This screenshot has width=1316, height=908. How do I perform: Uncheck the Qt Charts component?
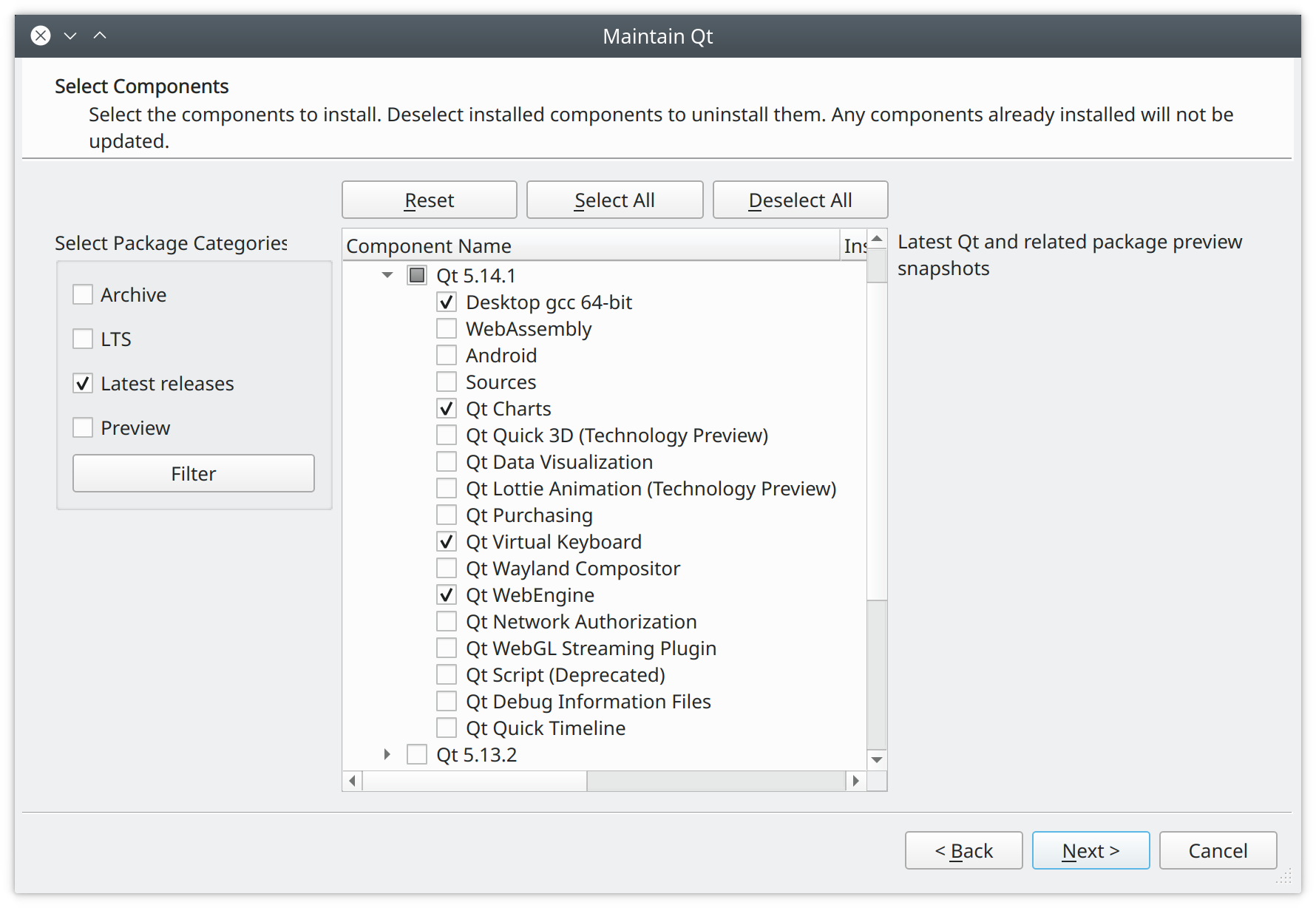[x=447, y=408]
